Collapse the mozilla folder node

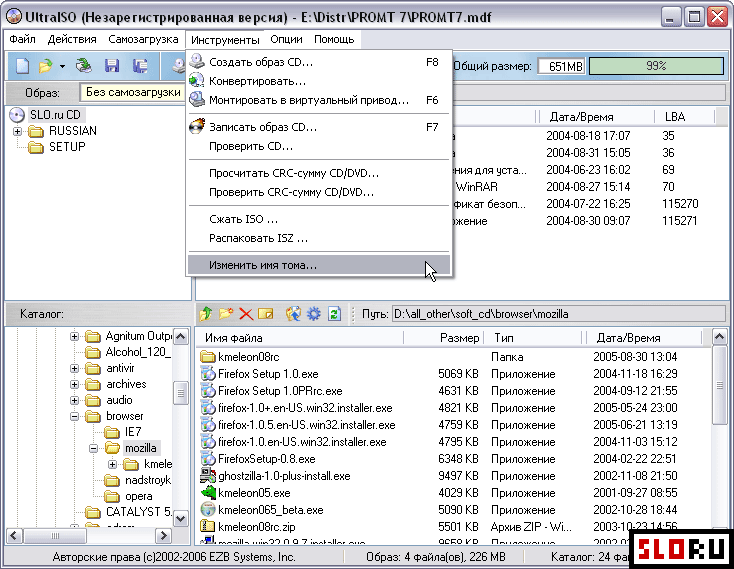(x=93, y=448)
